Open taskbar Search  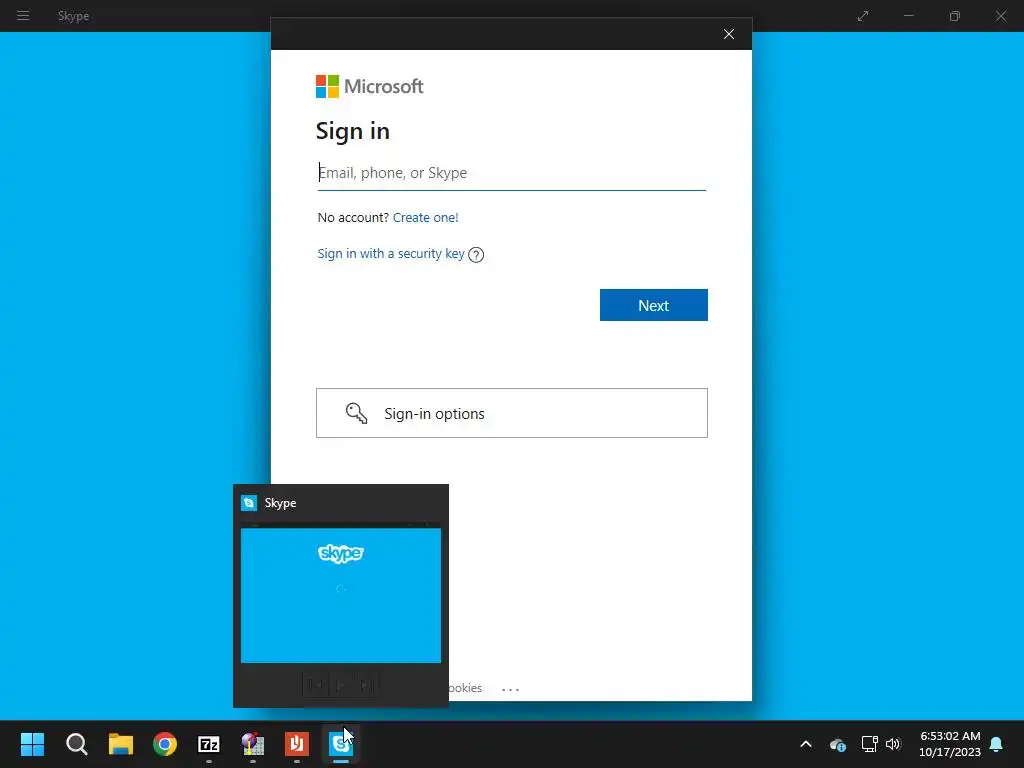(76, 744)
